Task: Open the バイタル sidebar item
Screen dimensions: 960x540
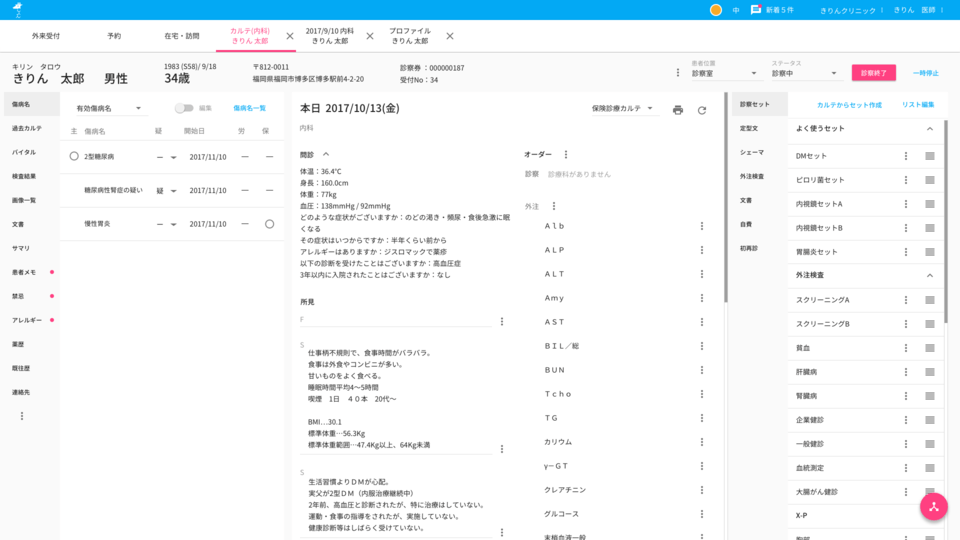Action: pyautogui.click(x=24, y=152)
